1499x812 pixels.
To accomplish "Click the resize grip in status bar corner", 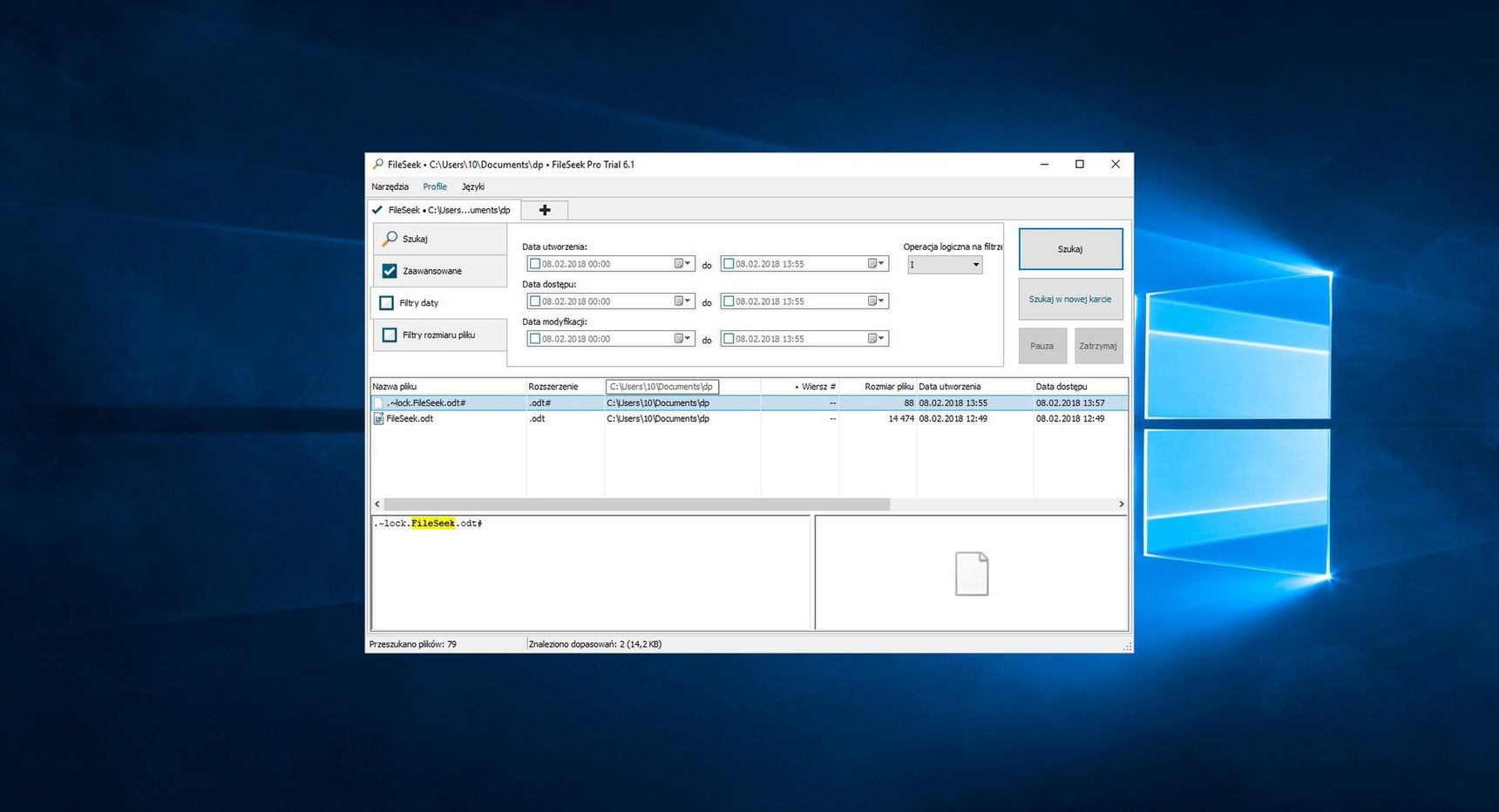I will (1127, 646).
